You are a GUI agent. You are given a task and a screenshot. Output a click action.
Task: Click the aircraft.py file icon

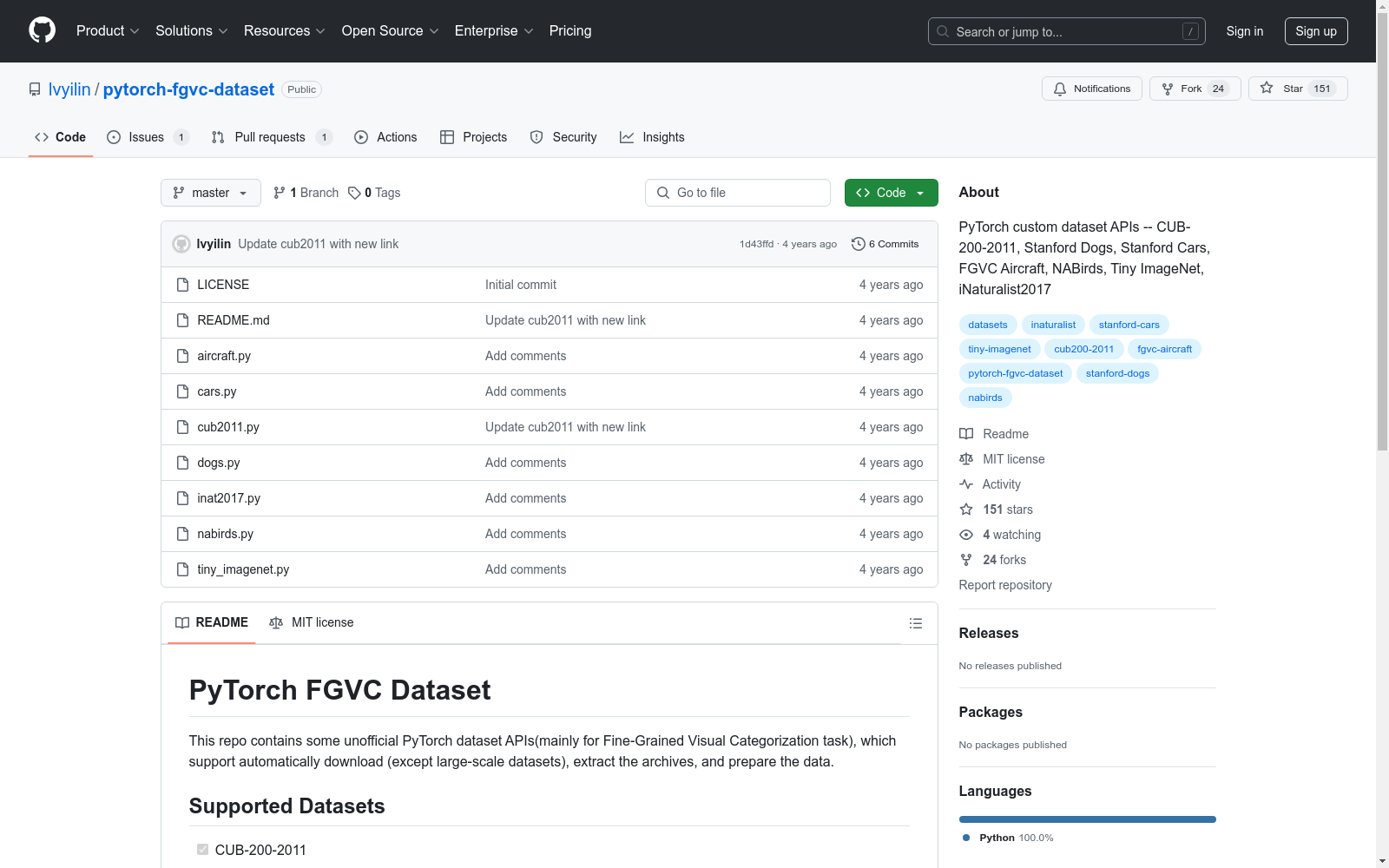[x=182, y=356]
